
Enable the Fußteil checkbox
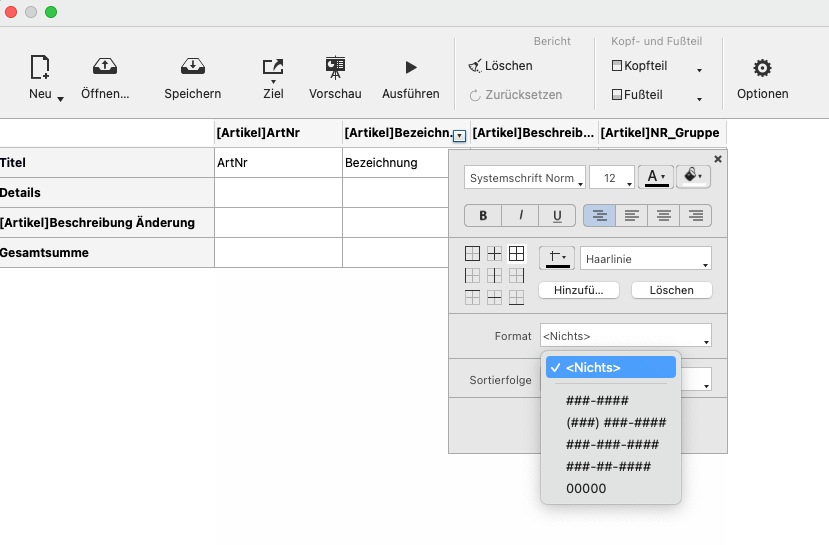pyautogui.click(x=617, y=96)
